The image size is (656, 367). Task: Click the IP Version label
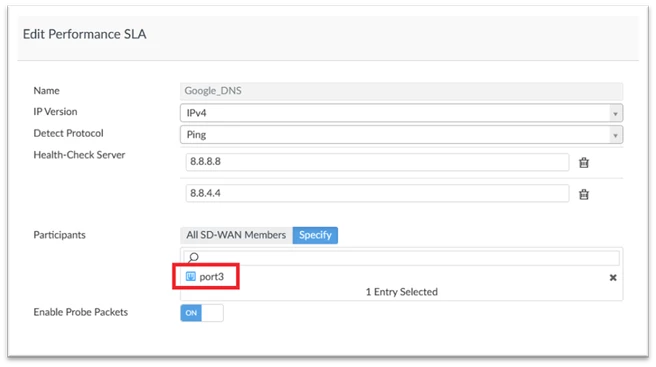[55, 111]
